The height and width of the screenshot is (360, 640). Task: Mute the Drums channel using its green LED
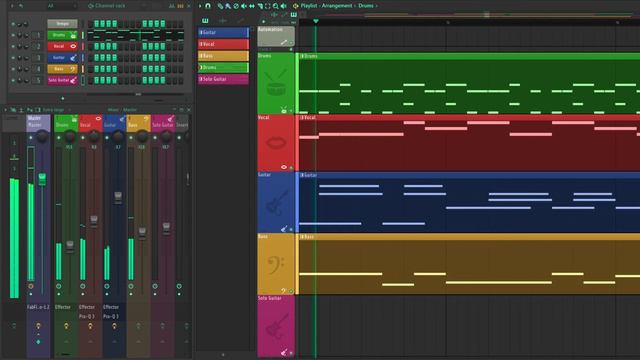(x=13, y=35)
